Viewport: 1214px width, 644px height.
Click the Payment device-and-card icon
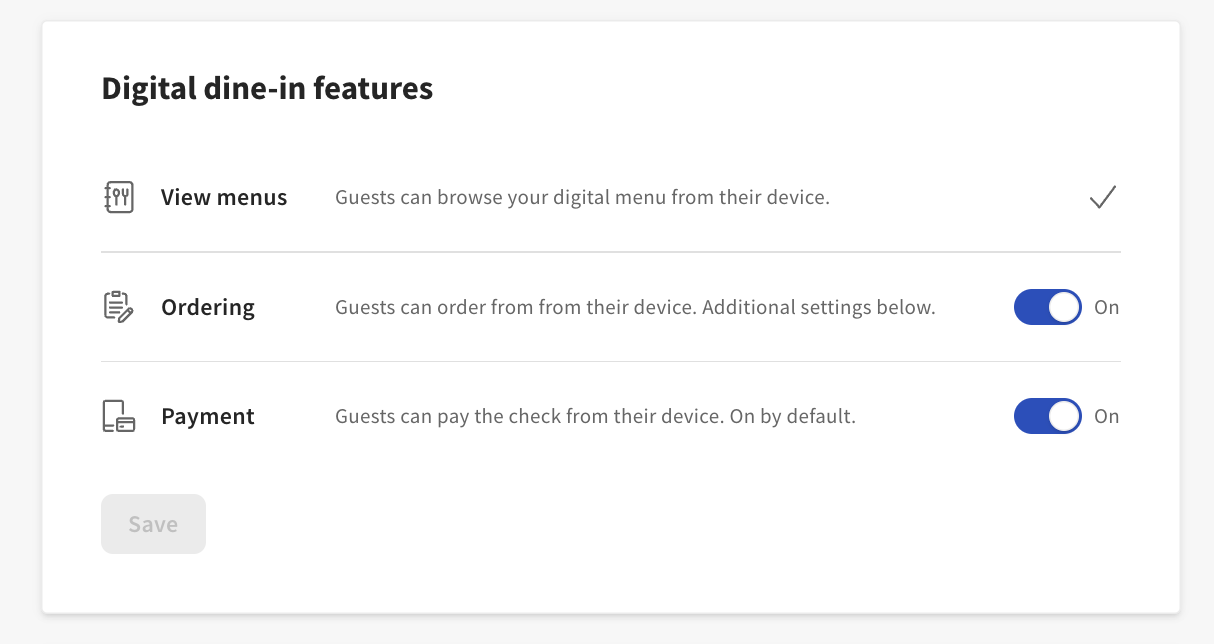(x=118, y=416)
